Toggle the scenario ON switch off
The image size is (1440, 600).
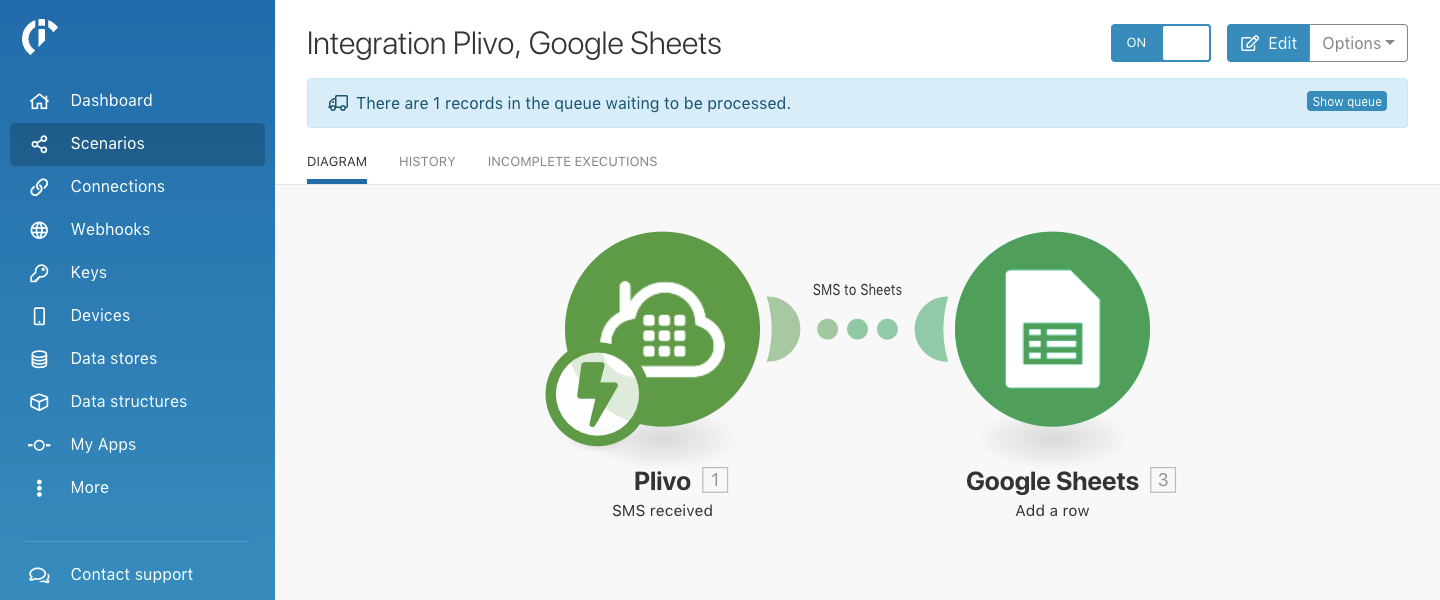[x=1161, y=43]
